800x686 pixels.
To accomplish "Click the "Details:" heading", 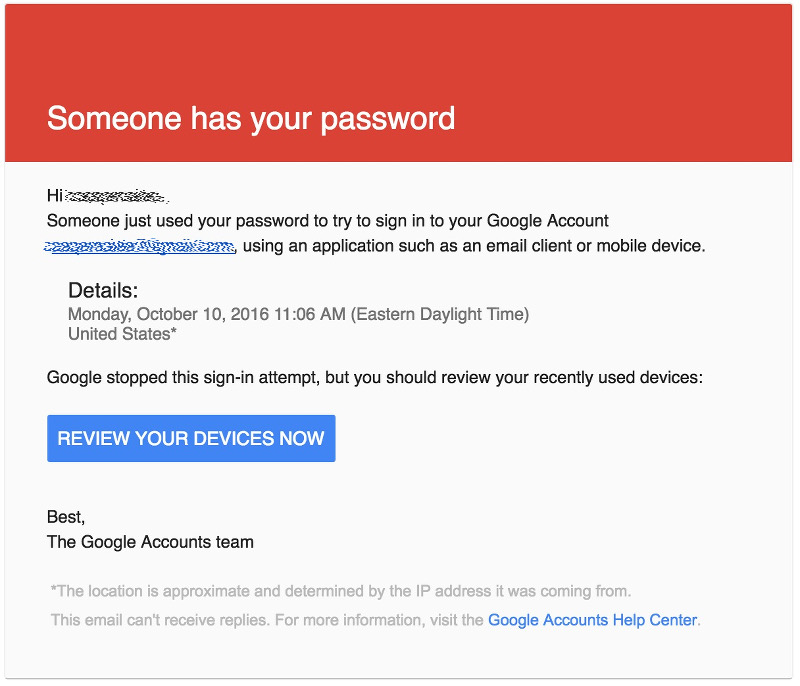I will 103,291.
